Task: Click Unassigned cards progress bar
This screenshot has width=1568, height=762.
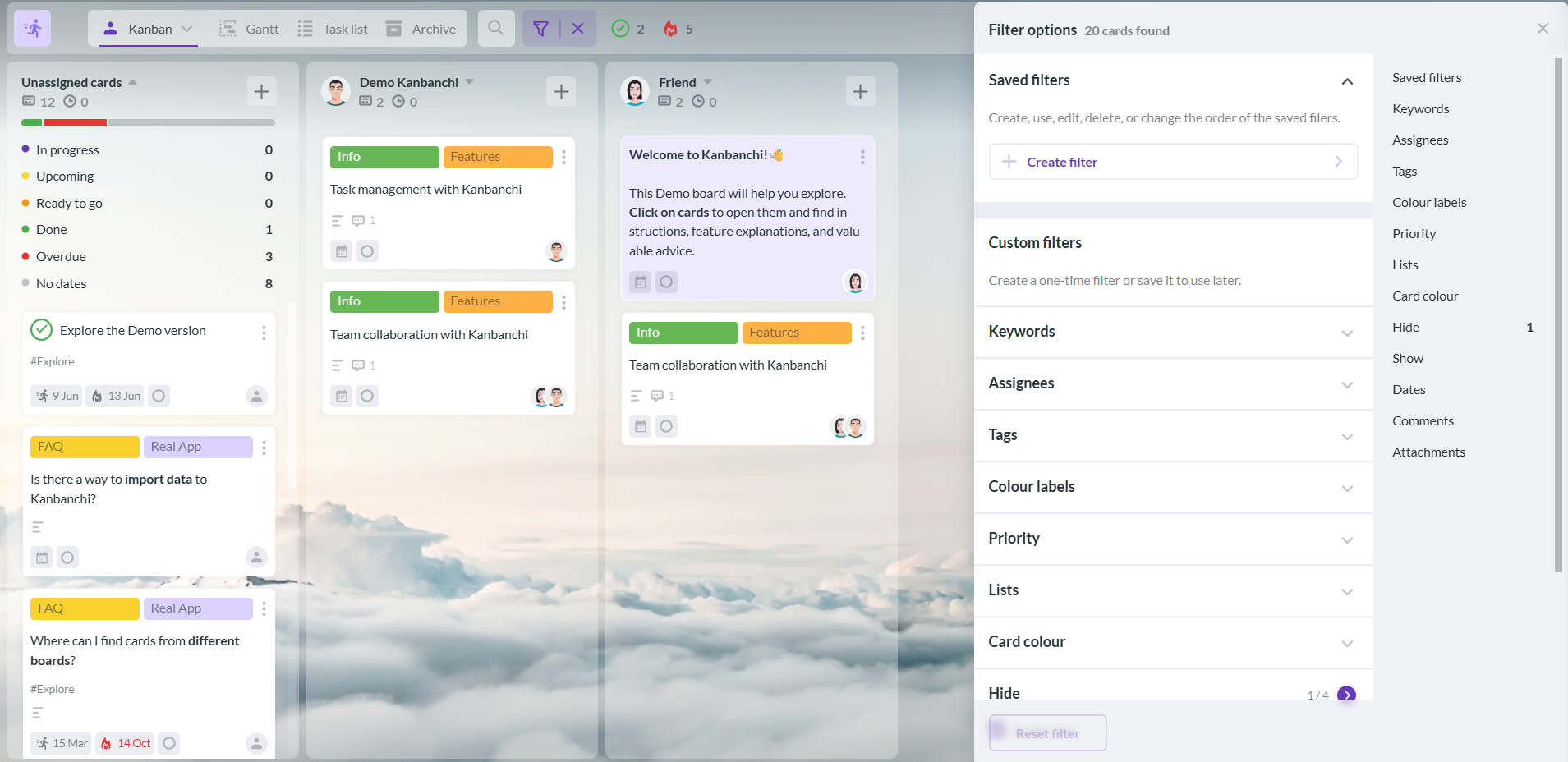Action: pyautogui.click(x=148, y=122)
